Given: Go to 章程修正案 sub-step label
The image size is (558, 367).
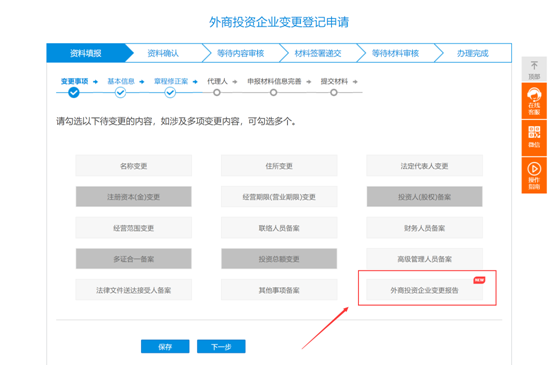Looking at the screenshot, I should [x=171, y=82].
